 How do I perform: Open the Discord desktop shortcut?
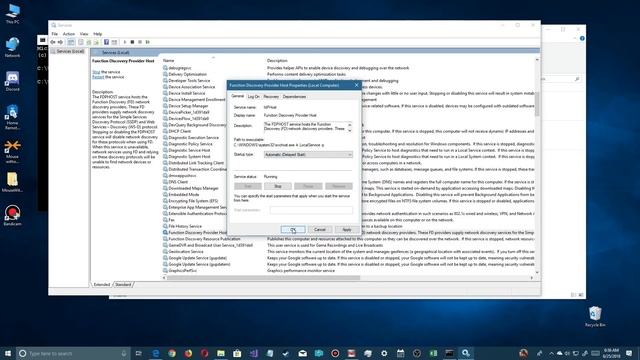click(13, 81)
